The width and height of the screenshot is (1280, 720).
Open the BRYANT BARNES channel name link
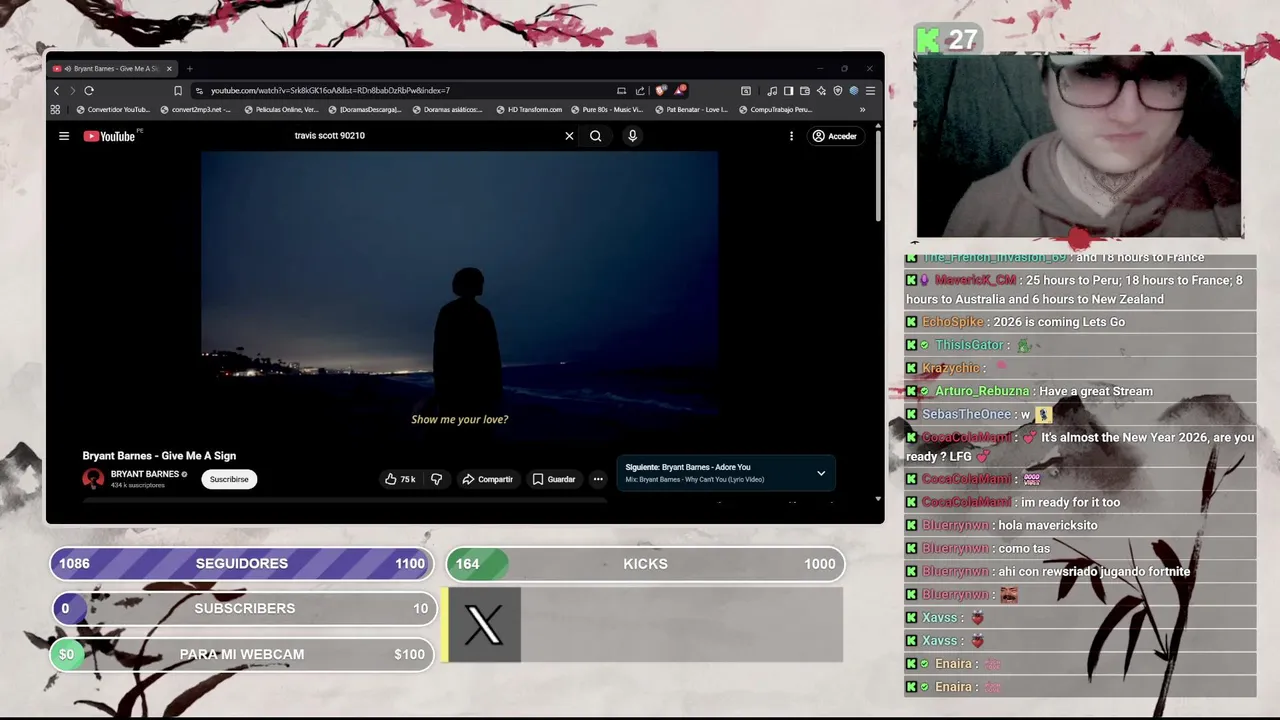(145, 474)
